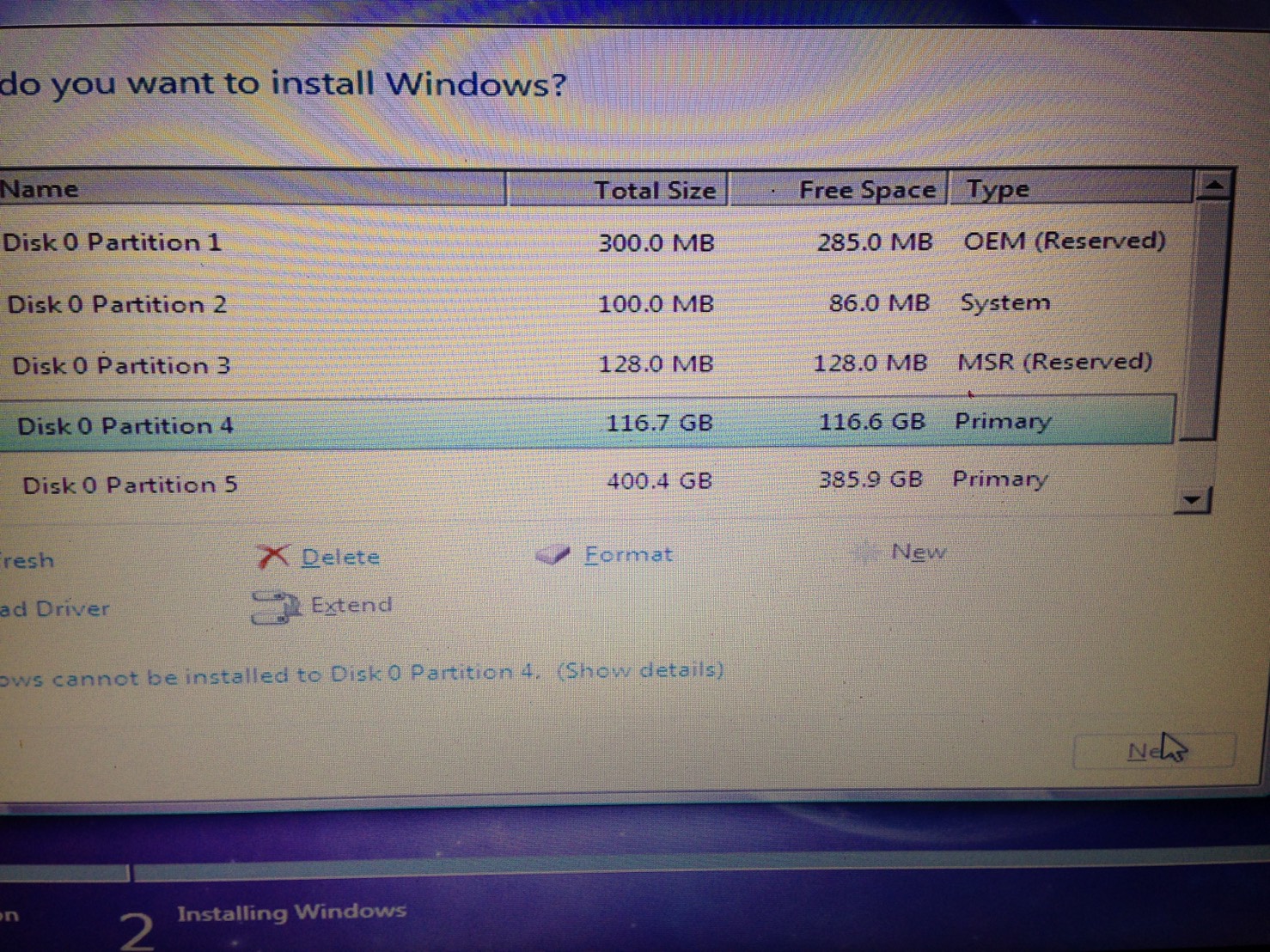This screenshot has width=1270, height=952.
Task: Click the Primary type of Partition 5
Action: click(1000, 479)
